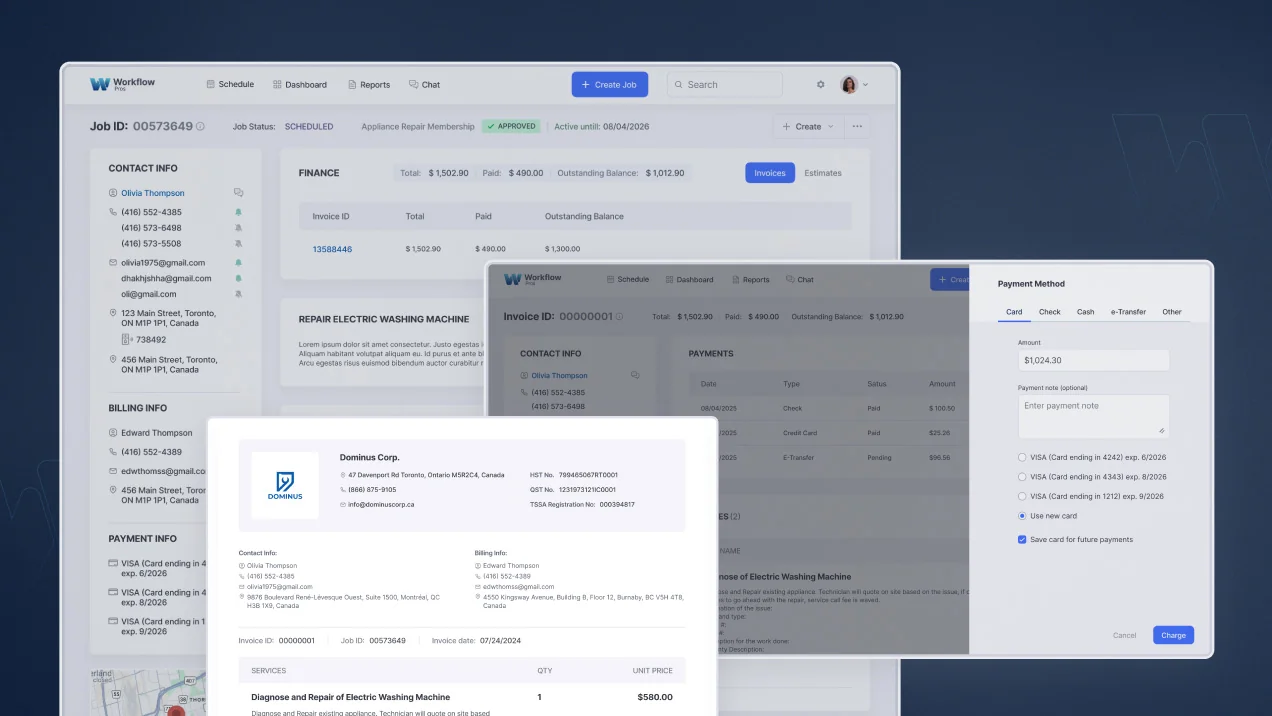1272x716 pixels.
Task: Toggle notification bell for olivia1975@gmail.com
Action: point(238,263)
